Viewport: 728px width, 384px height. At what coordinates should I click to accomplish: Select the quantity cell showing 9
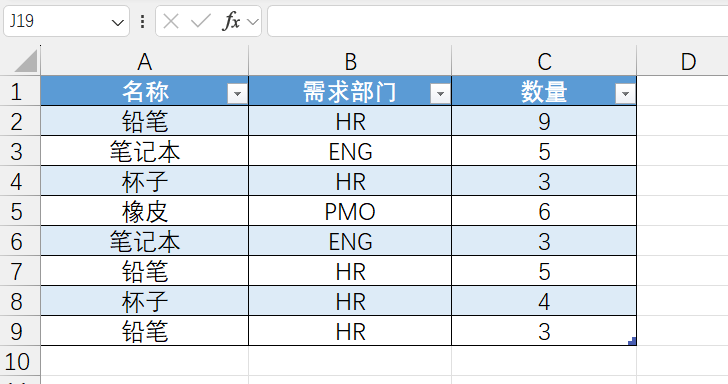544,121
